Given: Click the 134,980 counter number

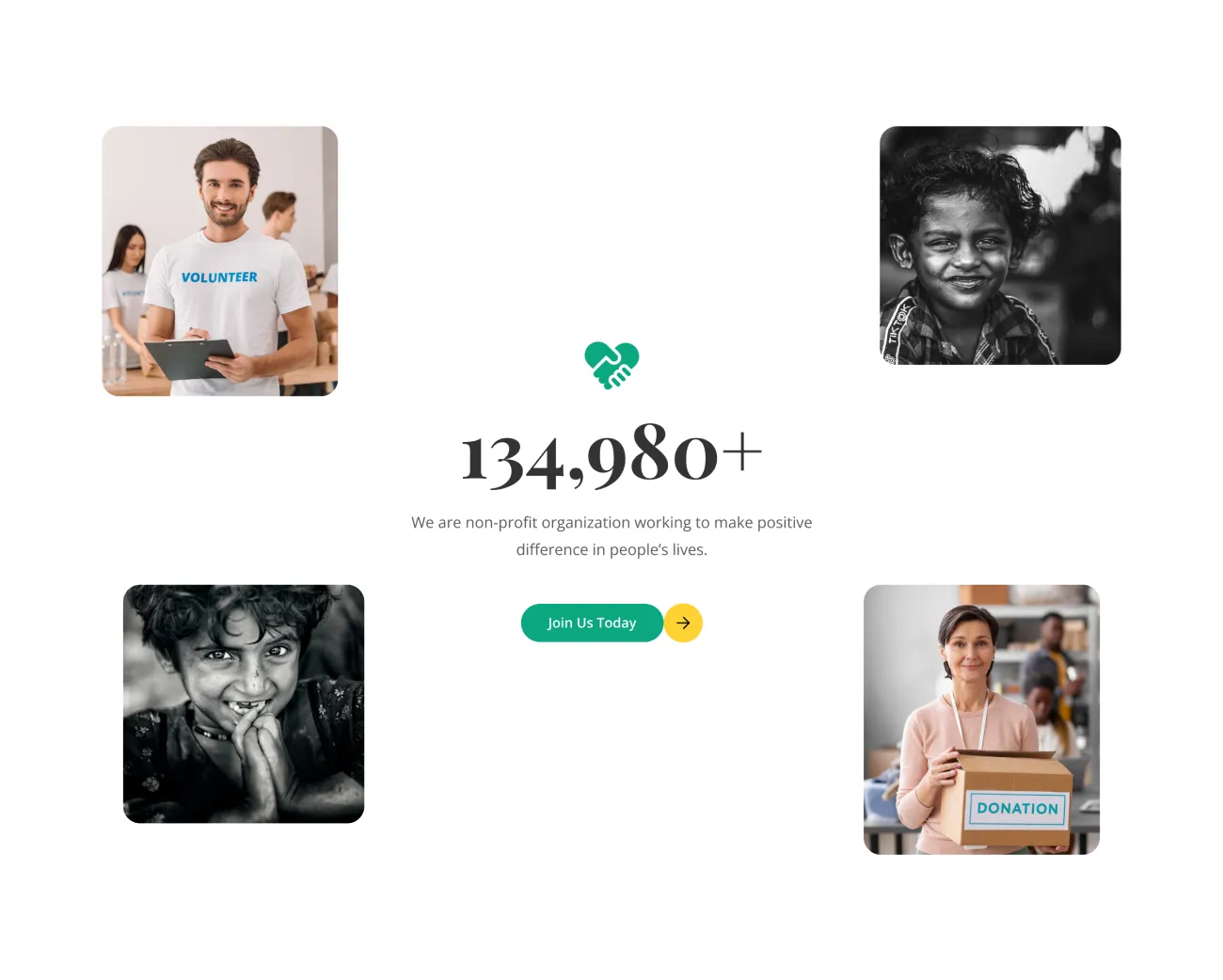Looking at the screenshot, I should (590, 455).
